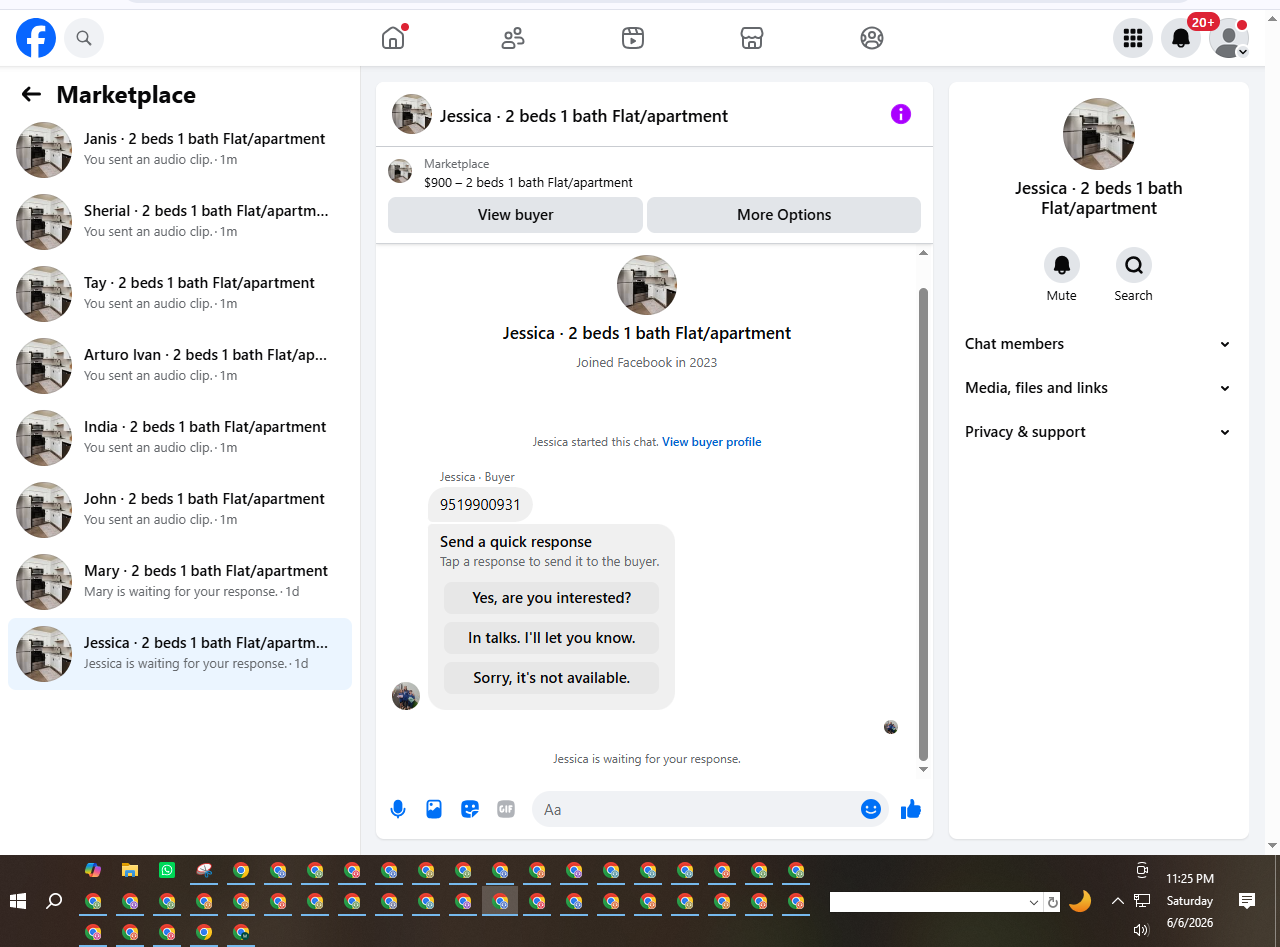
Task: Send quick reply "In talks. I'll let you know."
Action: [x=552, y=638]
